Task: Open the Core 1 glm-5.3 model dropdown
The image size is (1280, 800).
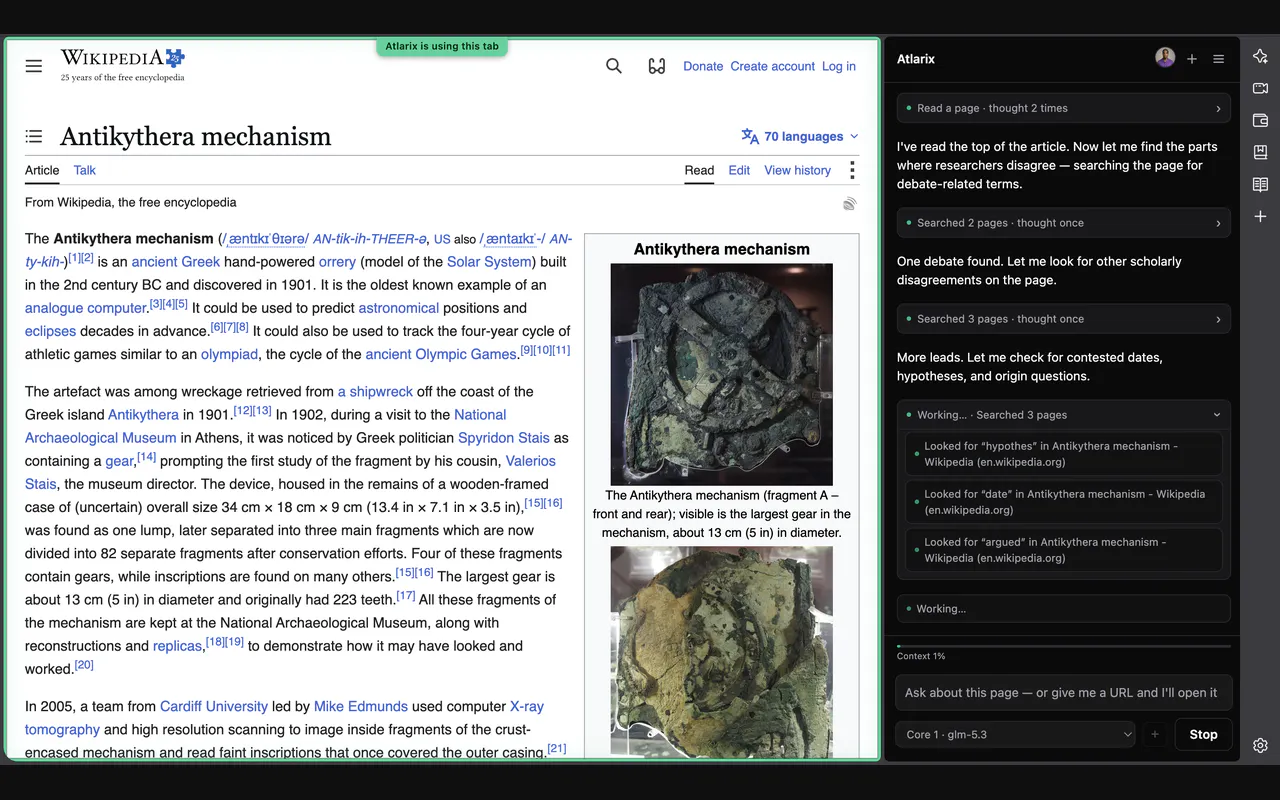Action: point(1015,734)
